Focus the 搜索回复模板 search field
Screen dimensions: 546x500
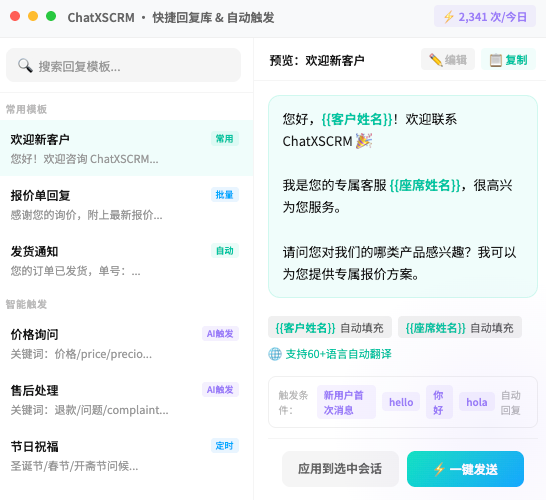(123, 65)
